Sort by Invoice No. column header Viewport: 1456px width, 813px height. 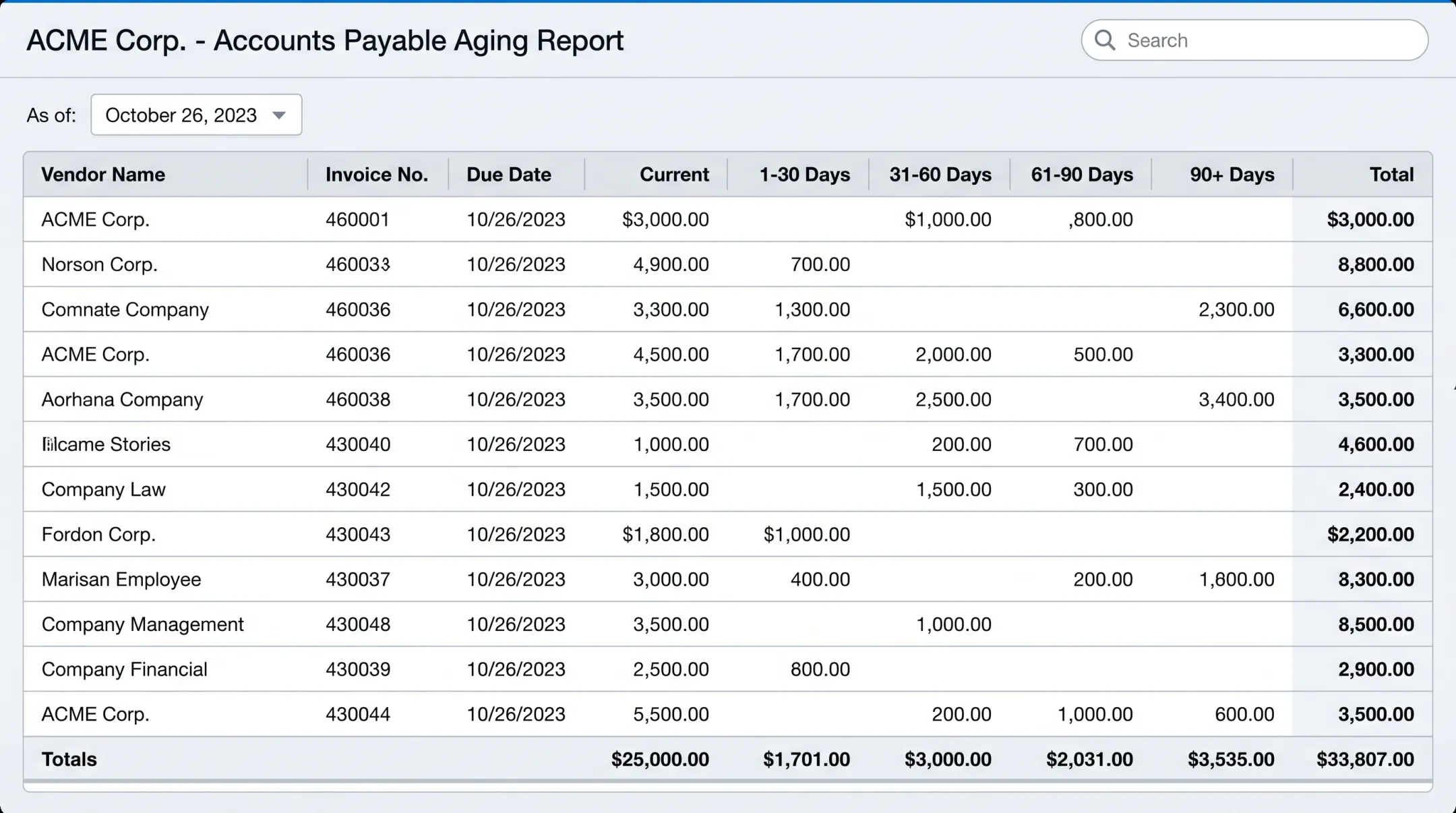click(377, 175)
